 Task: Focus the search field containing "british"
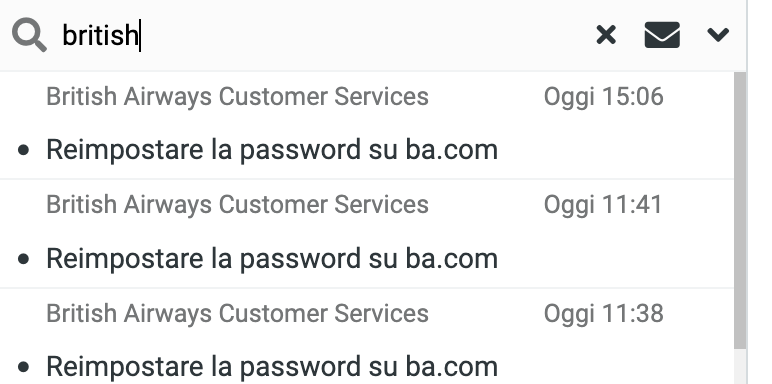[x=325, y=35]
